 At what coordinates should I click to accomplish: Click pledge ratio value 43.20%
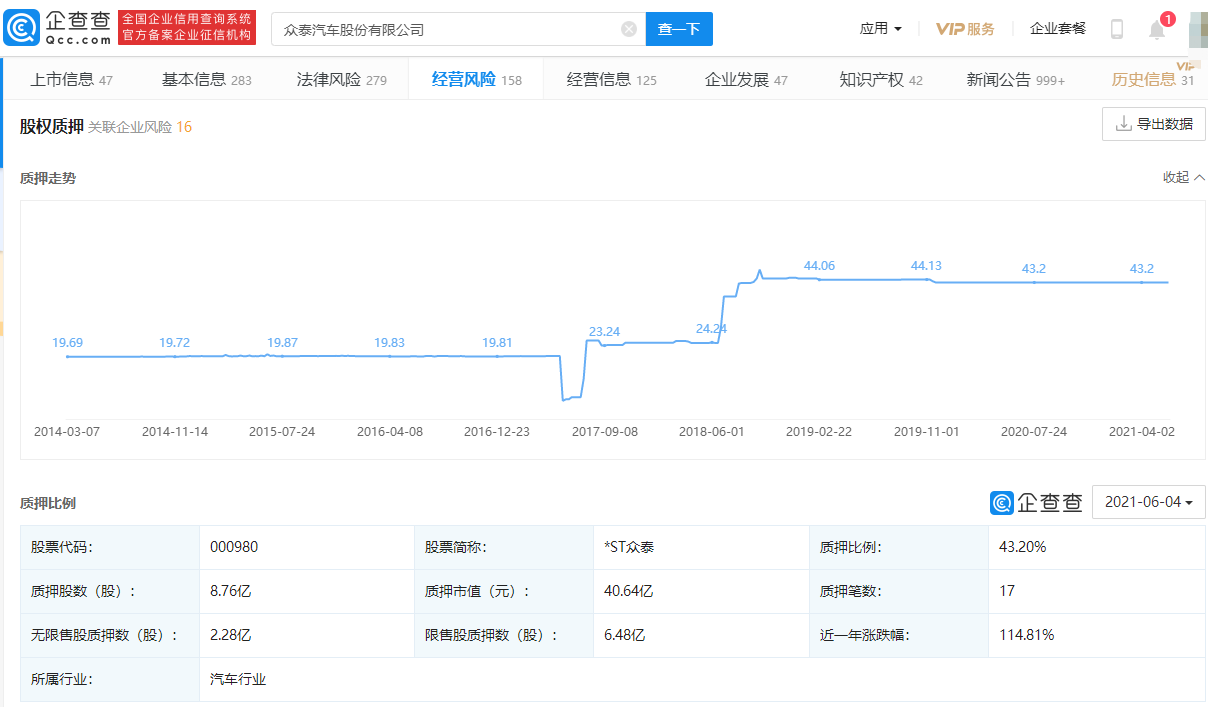1023,547
